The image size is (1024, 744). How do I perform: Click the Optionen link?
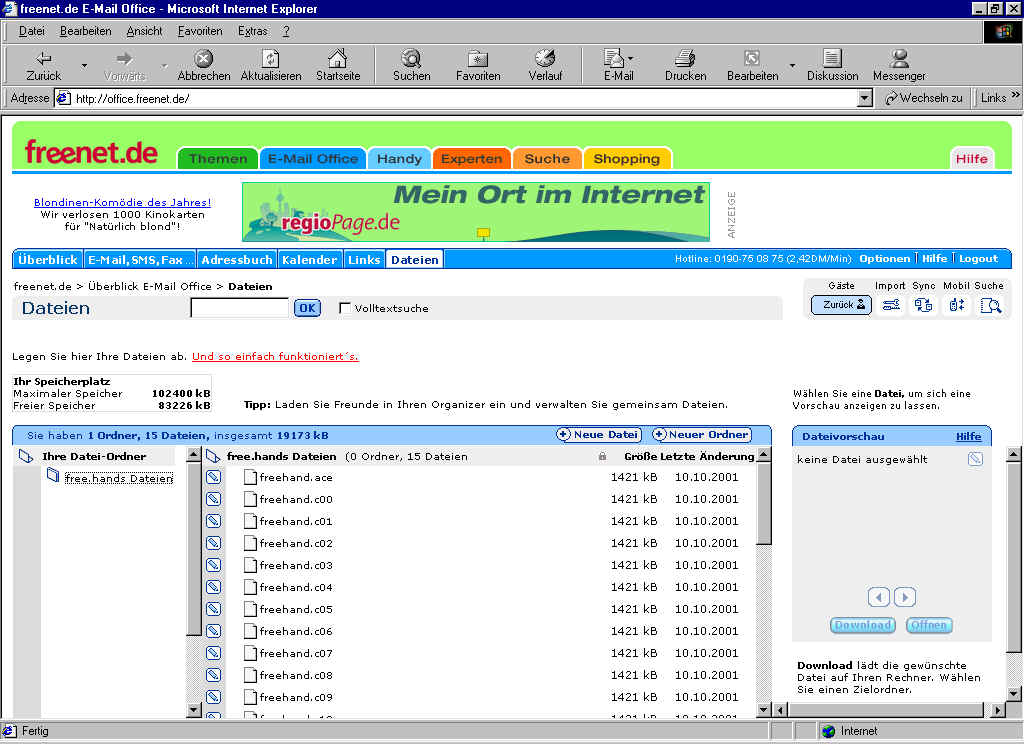884,259
